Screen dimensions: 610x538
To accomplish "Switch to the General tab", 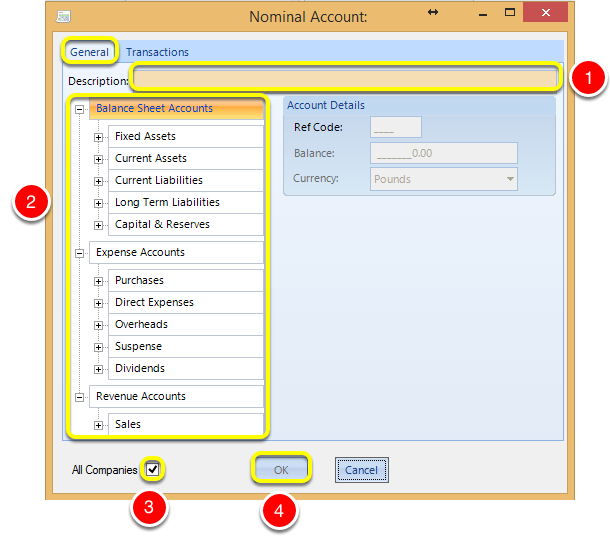I will 89,52.
